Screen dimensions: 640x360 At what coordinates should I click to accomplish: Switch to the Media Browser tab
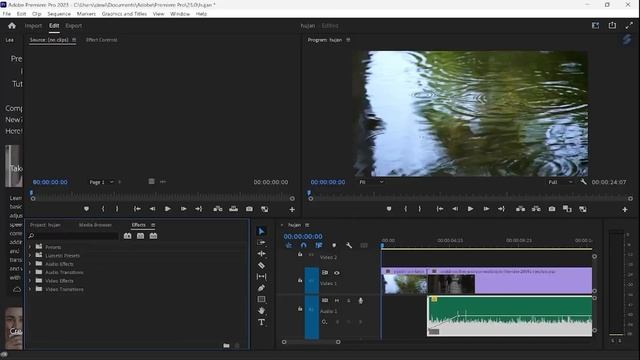95,225
